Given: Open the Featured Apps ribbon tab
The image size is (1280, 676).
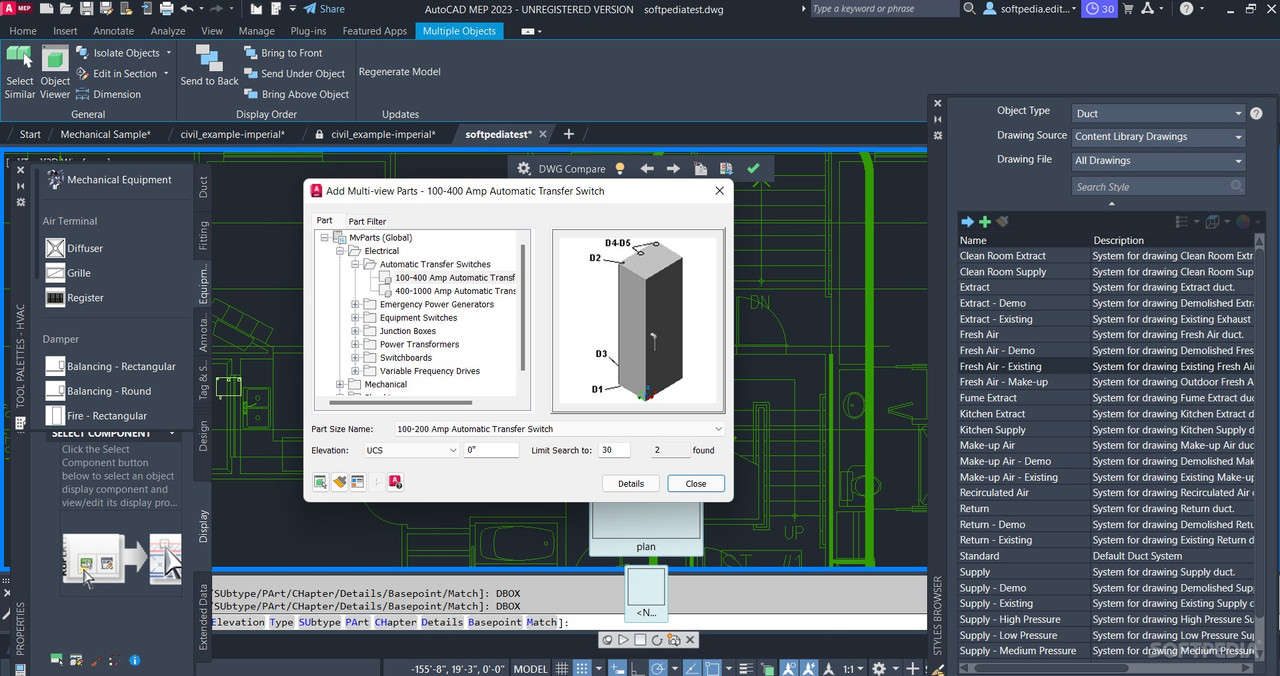Looking at the screenshot, I should (x=374, y=31).
